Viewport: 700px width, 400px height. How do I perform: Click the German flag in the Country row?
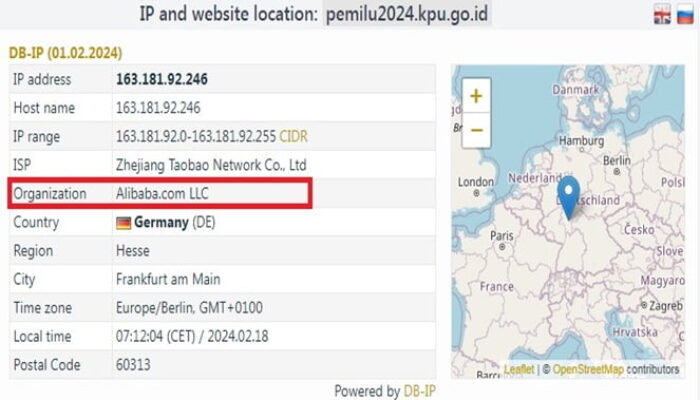(x=125, y=222)
